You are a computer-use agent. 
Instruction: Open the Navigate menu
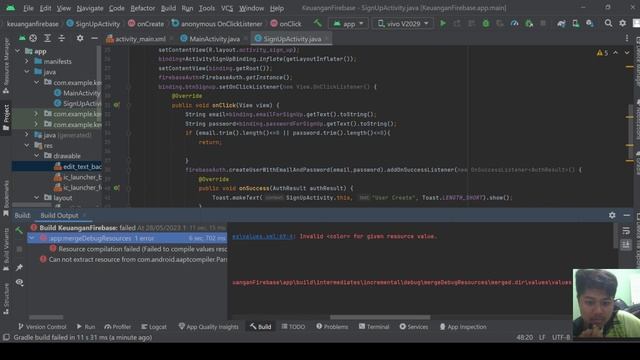(90, 8)
